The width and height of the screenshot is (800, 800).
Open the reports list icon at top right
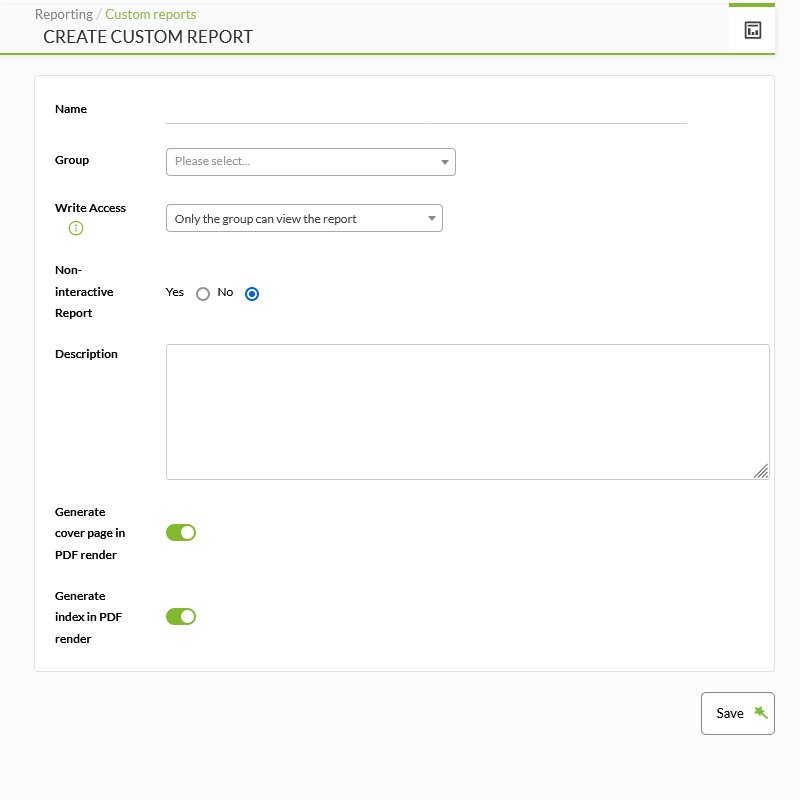tap(753, 30)
